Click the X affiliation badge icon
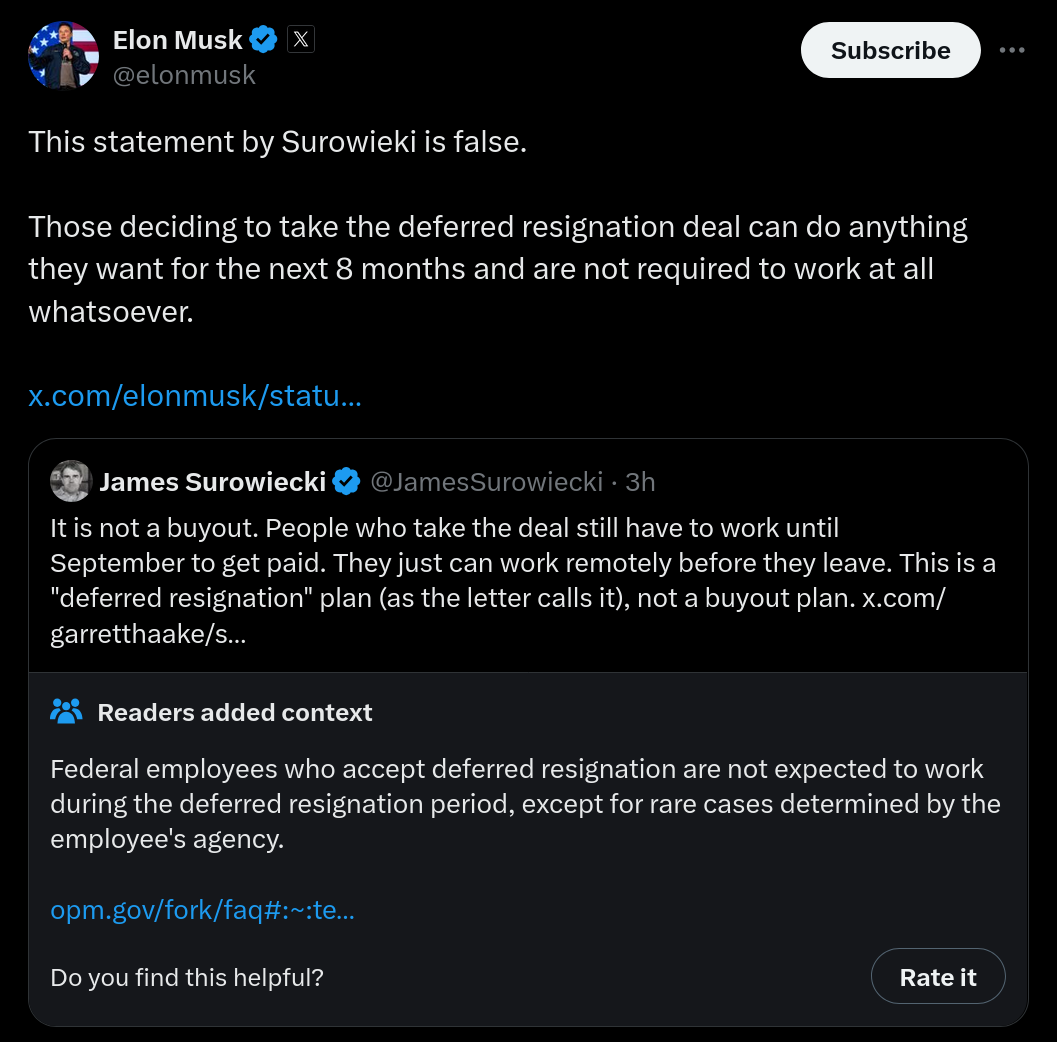This screenshot has width=1057, height=1042. [x=301, y=40]
